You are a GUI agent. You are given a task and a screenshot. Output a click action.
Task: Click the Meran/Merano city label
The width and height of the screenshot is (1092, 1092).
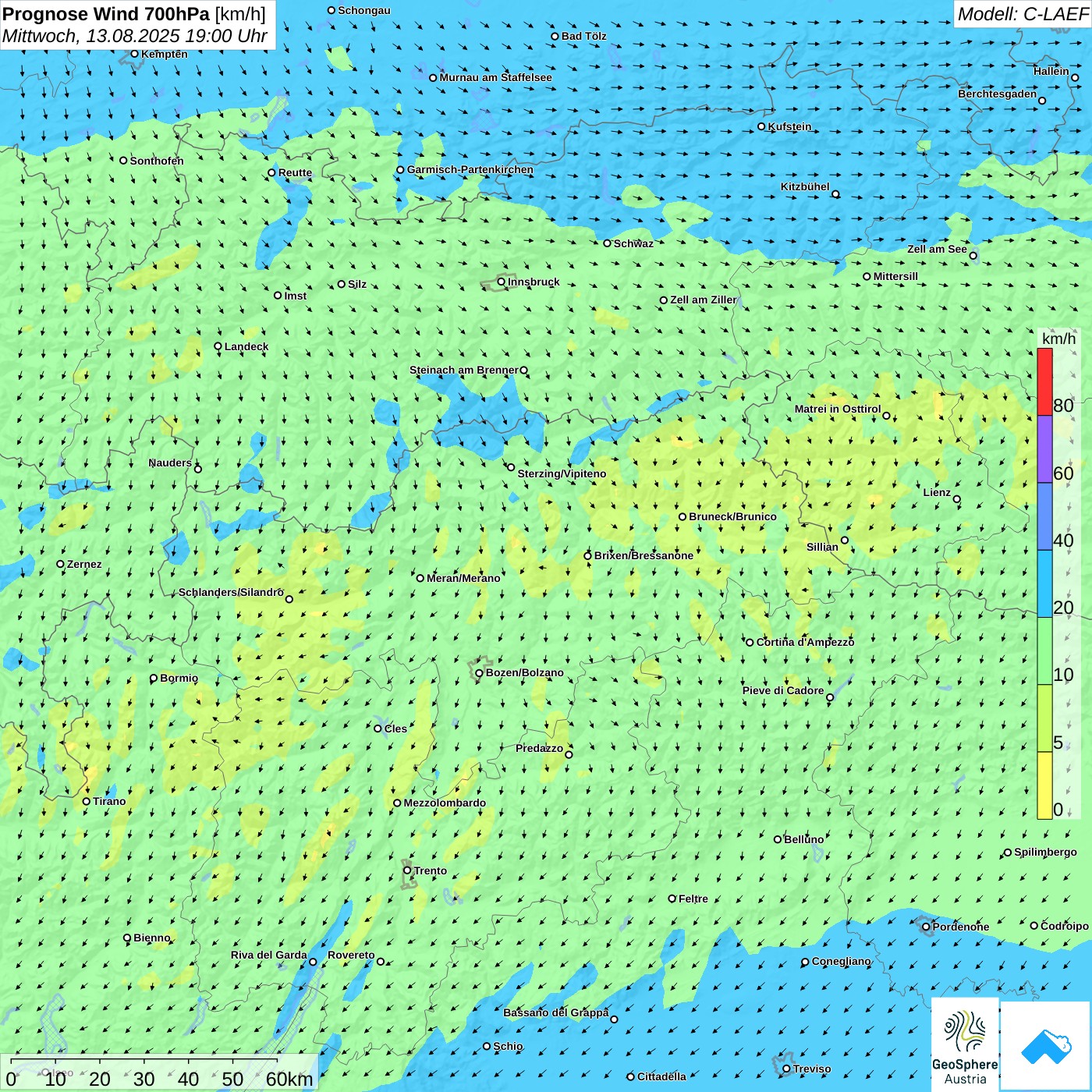(x=463, y=578)
